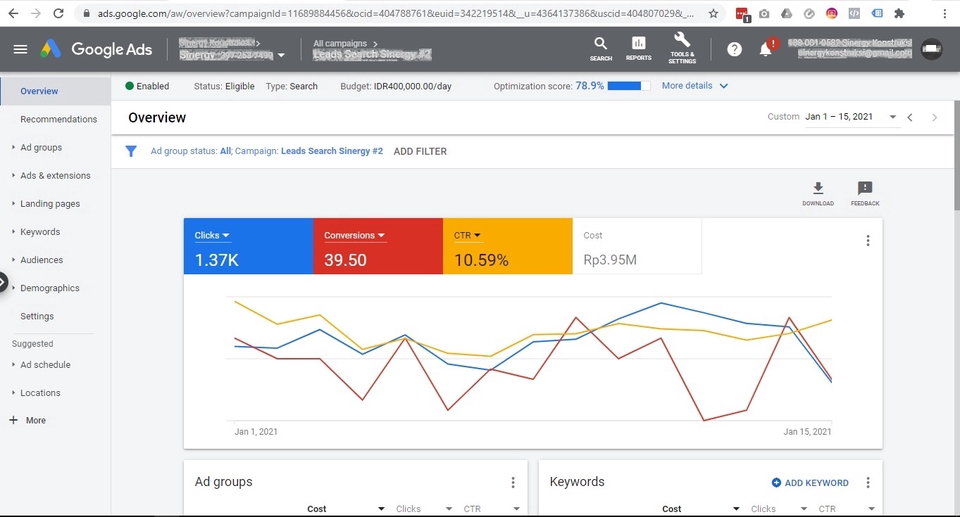Click the account avatar icon
The height and width of the screenshot is (517, 960).
(931, 49)
